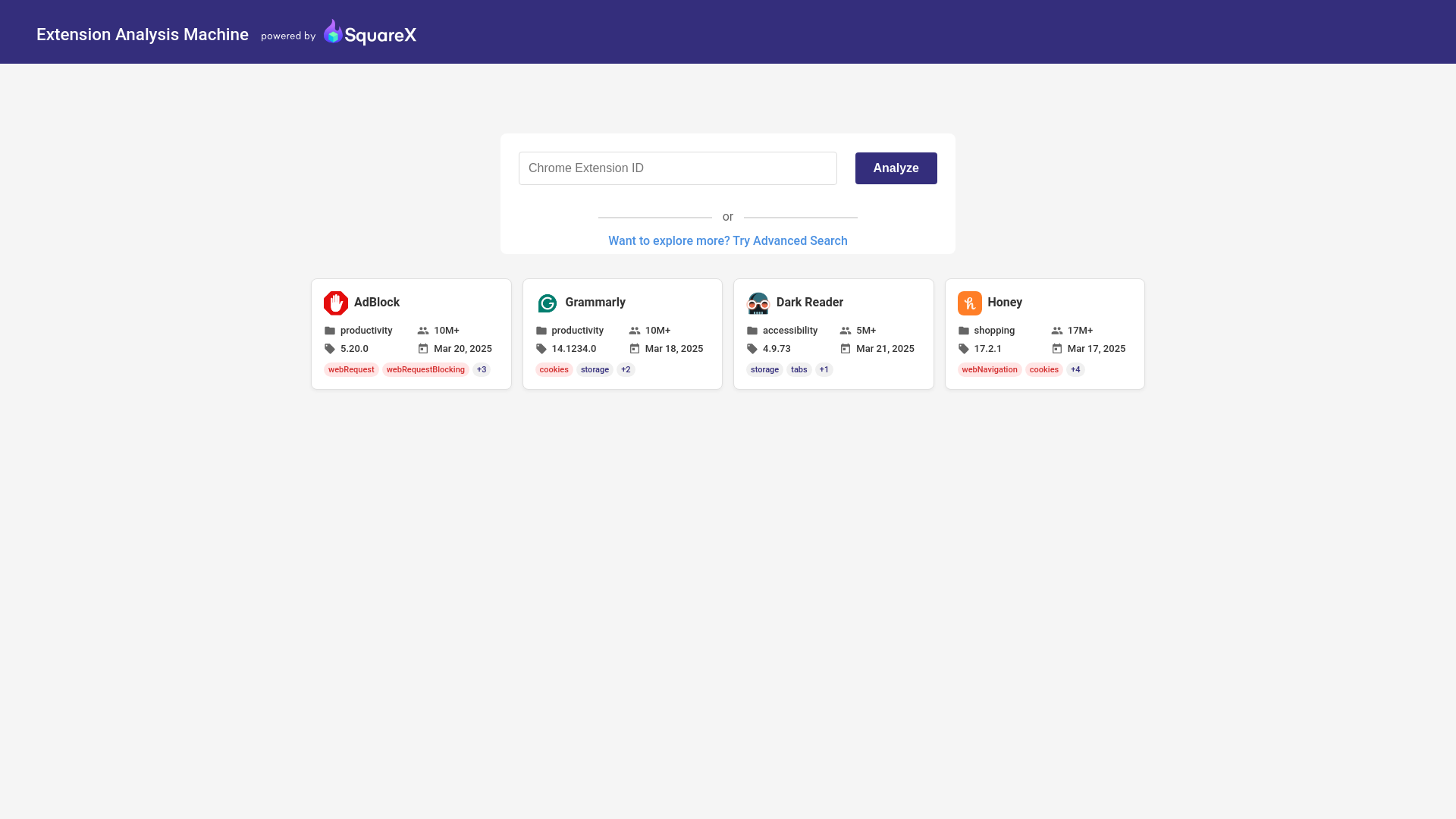Click folder icon beside accessibility

pyautogui.click(x=752, y=331)
